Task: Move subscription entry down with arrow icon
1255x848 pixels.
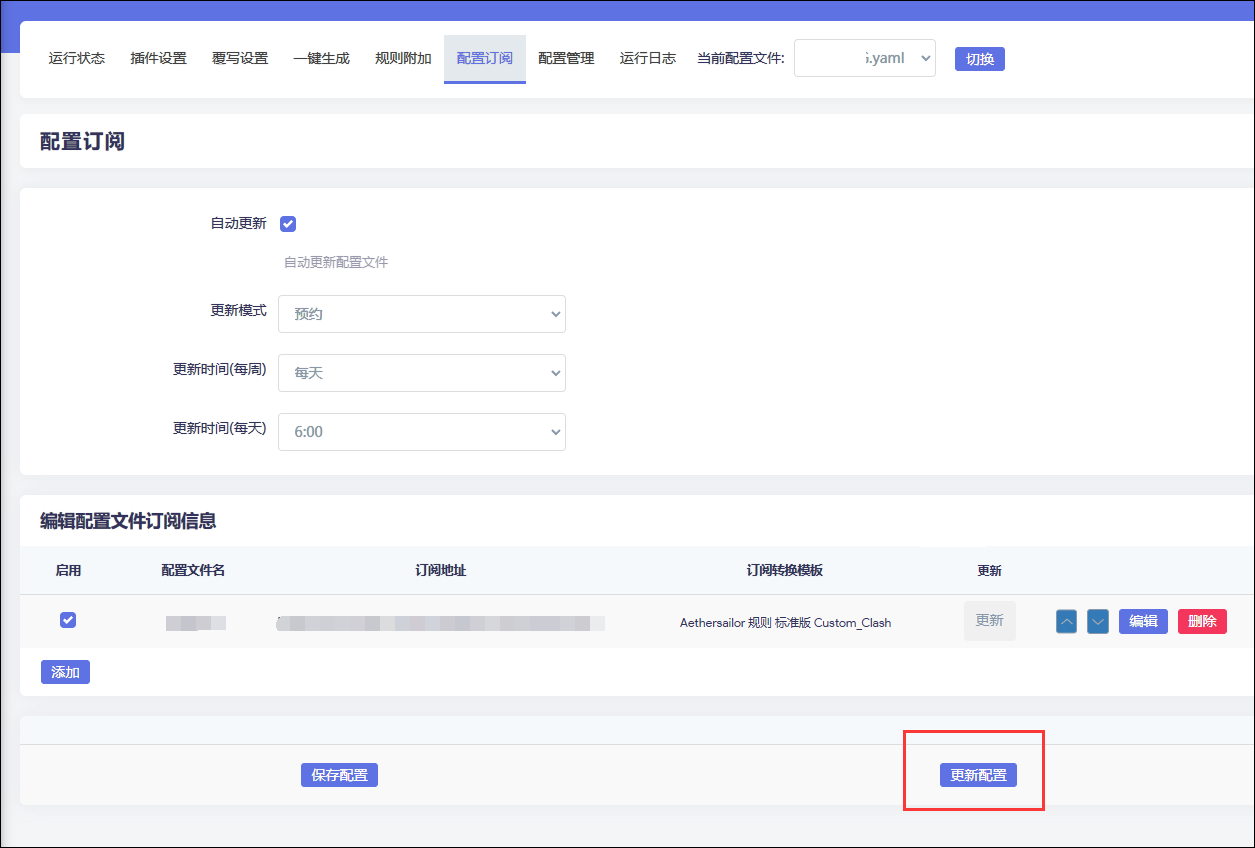Action: (1097, 621)
